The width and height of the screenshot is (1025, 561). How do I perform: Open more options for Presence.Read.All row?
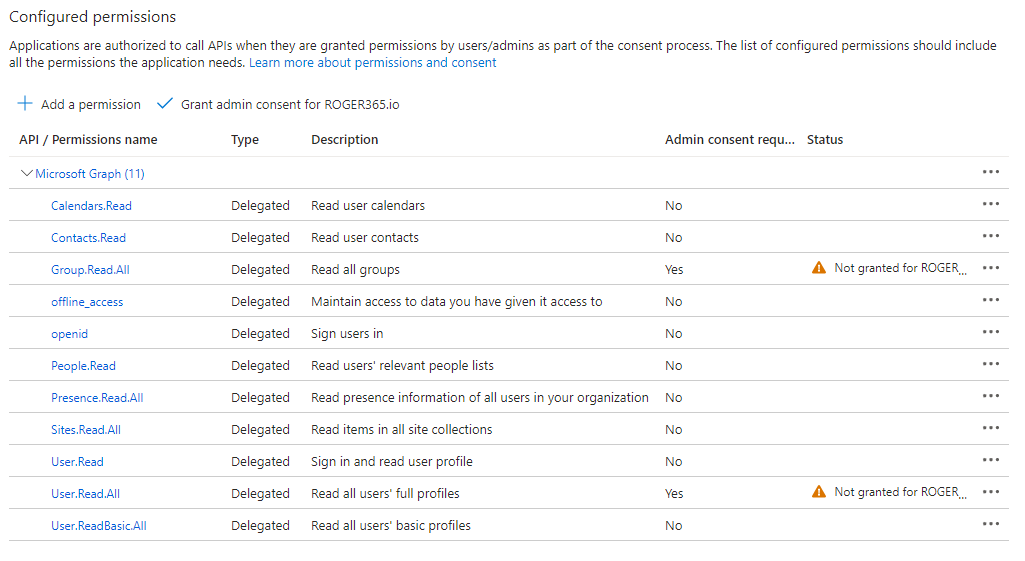tap(990, 396)
